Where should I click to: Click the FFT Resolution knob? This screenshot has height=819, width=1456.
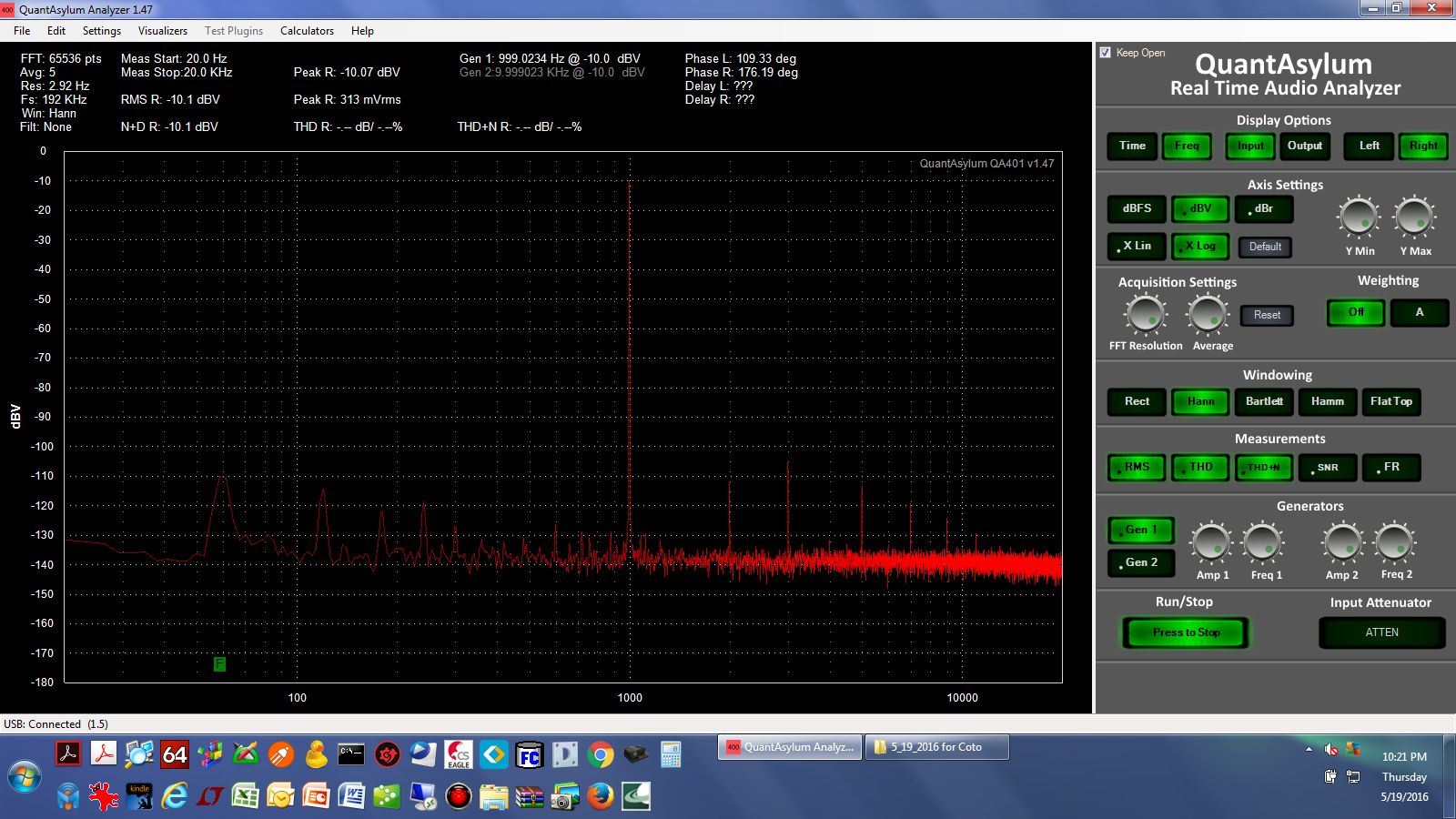click(x=1146, y=315)
